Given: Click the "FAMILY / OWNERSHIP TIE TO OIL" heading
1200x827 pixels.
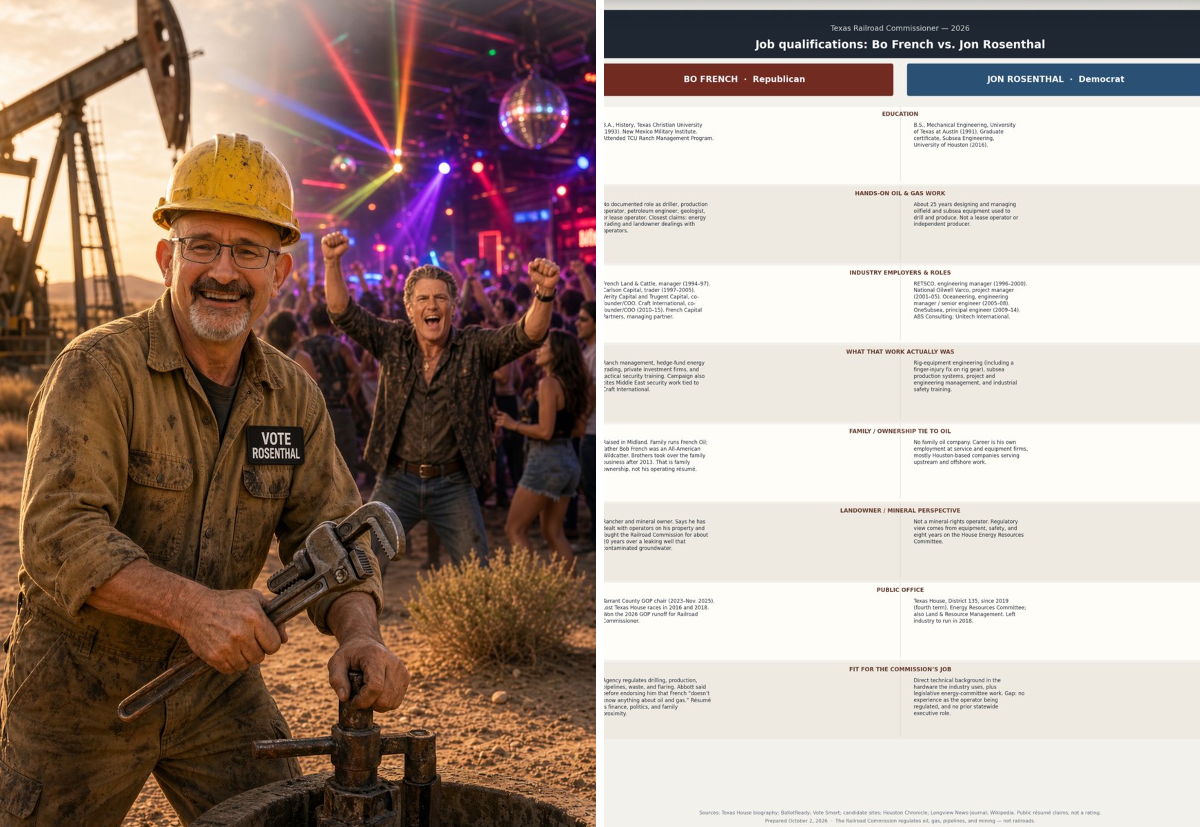Looking at the screenshot, I should [900, 431].
